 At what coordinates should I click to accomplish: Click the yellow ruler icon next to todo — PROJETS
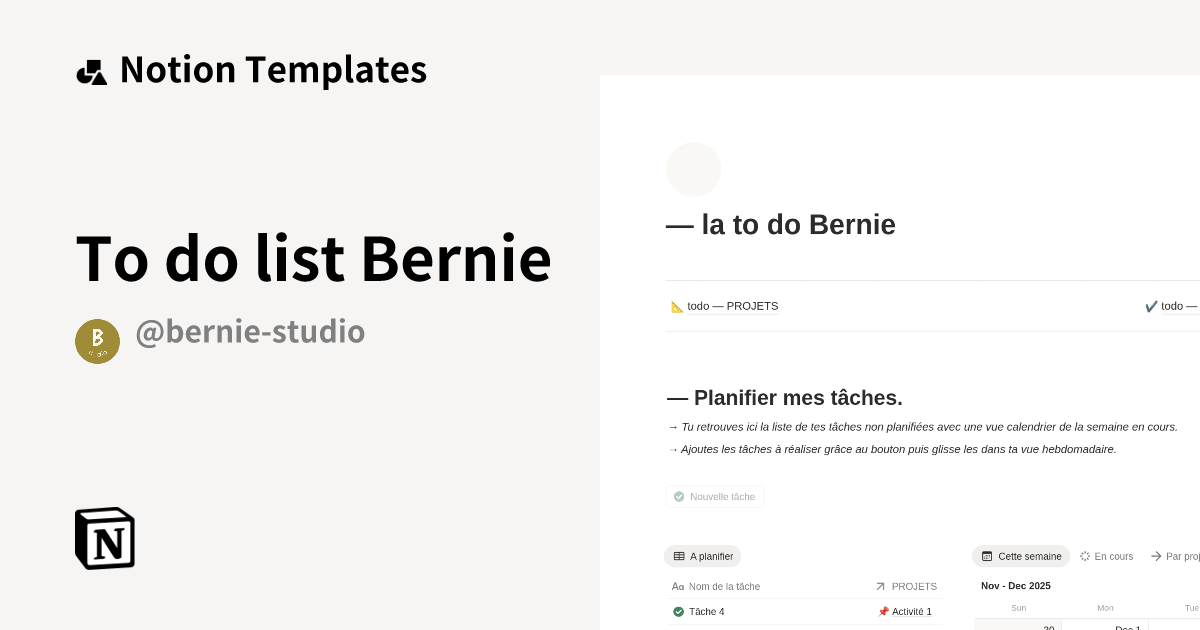click(676, 306)
